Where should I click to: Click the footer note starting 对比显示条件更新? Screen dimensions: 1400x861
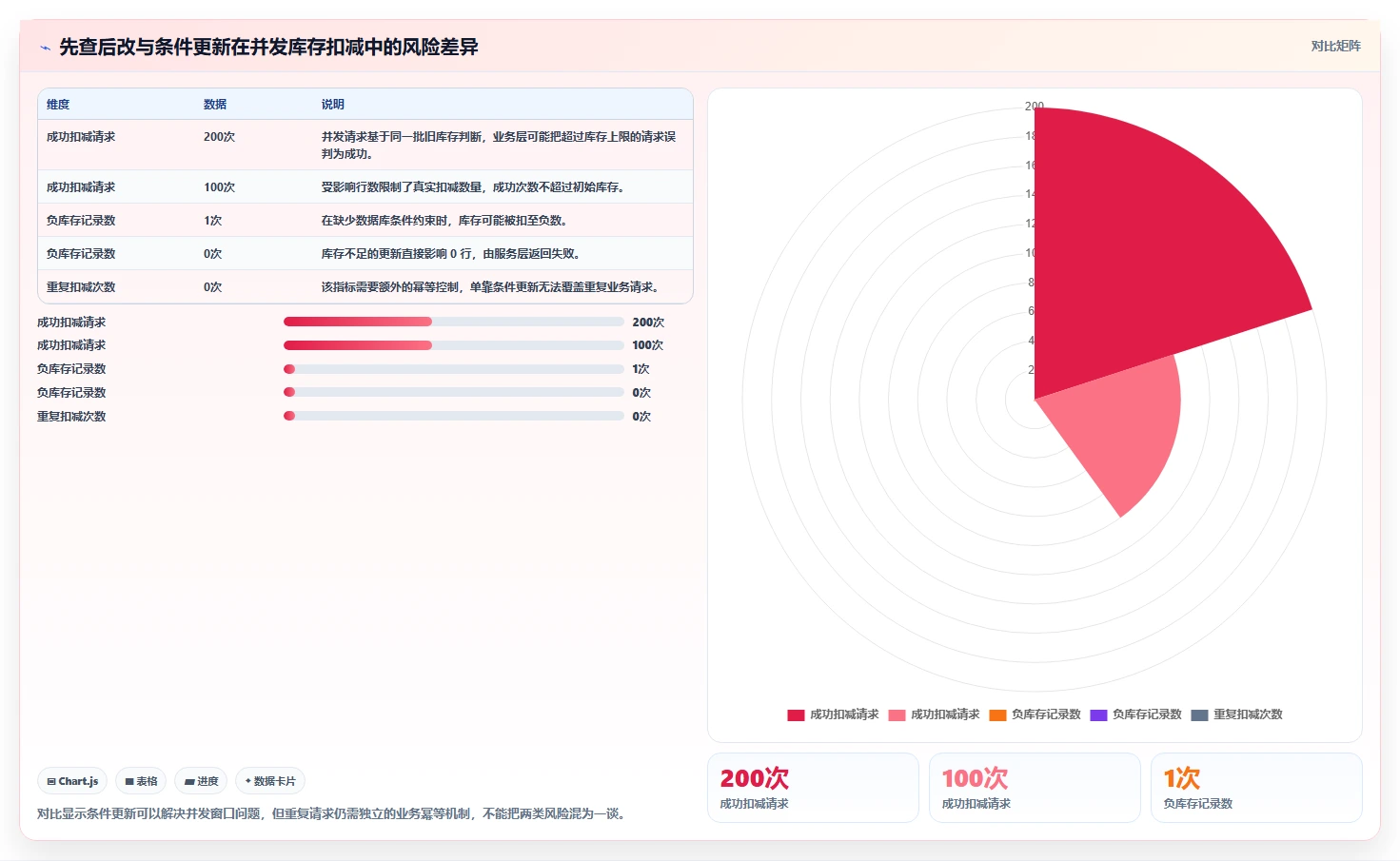click(333, 813)
